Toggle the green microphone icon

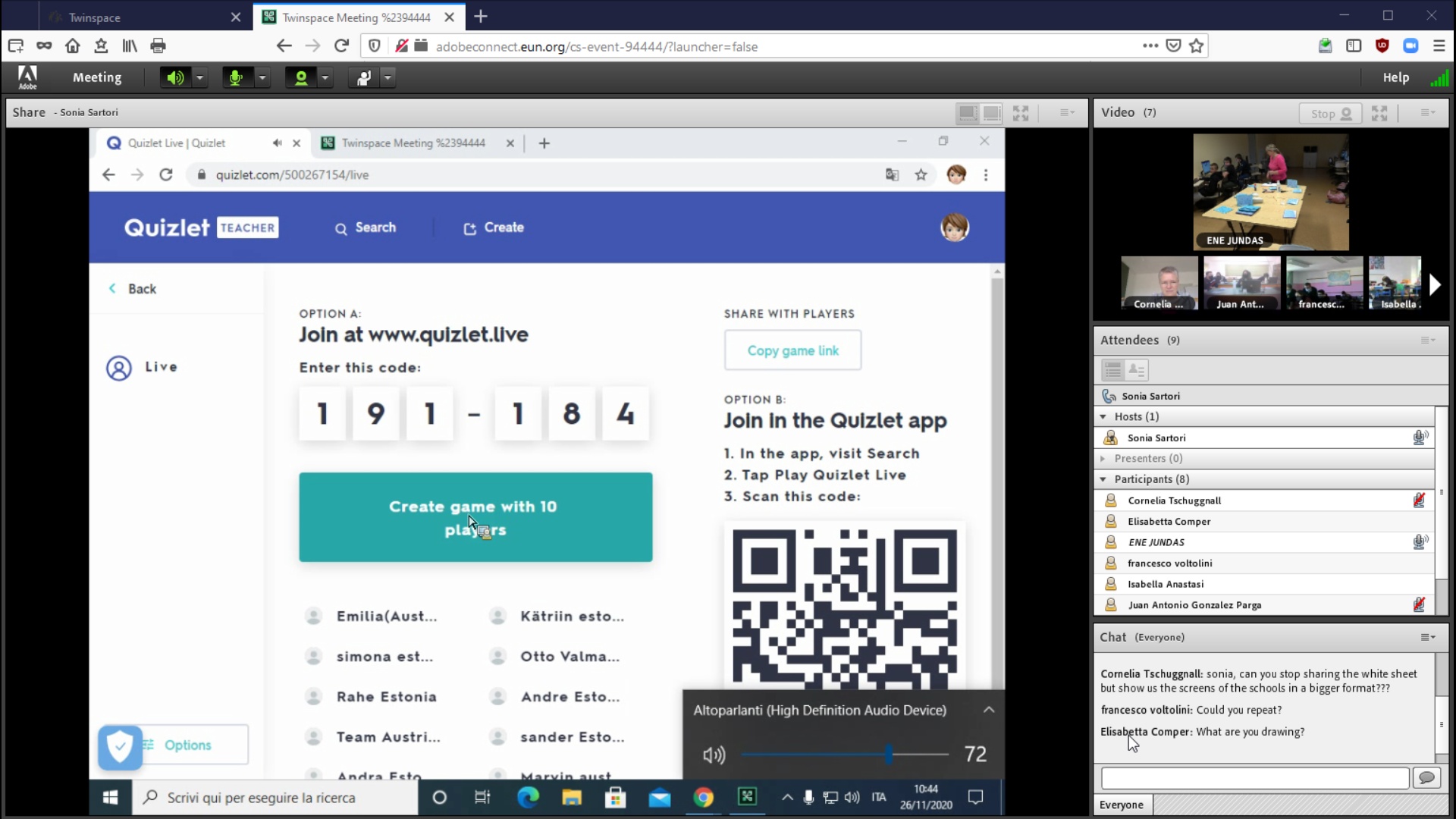pyautogui.click(x=236, y=77)
